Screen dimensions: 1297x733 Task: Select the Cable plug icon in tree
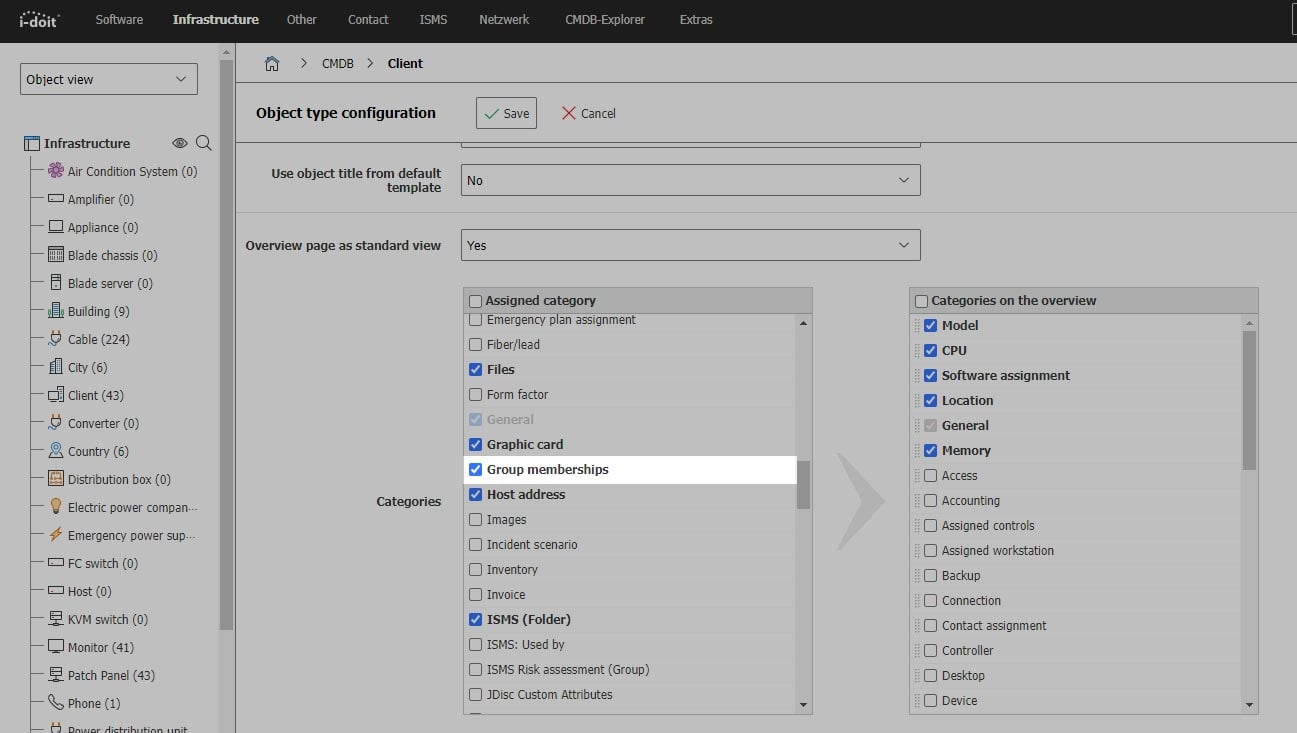coord(54,339)
